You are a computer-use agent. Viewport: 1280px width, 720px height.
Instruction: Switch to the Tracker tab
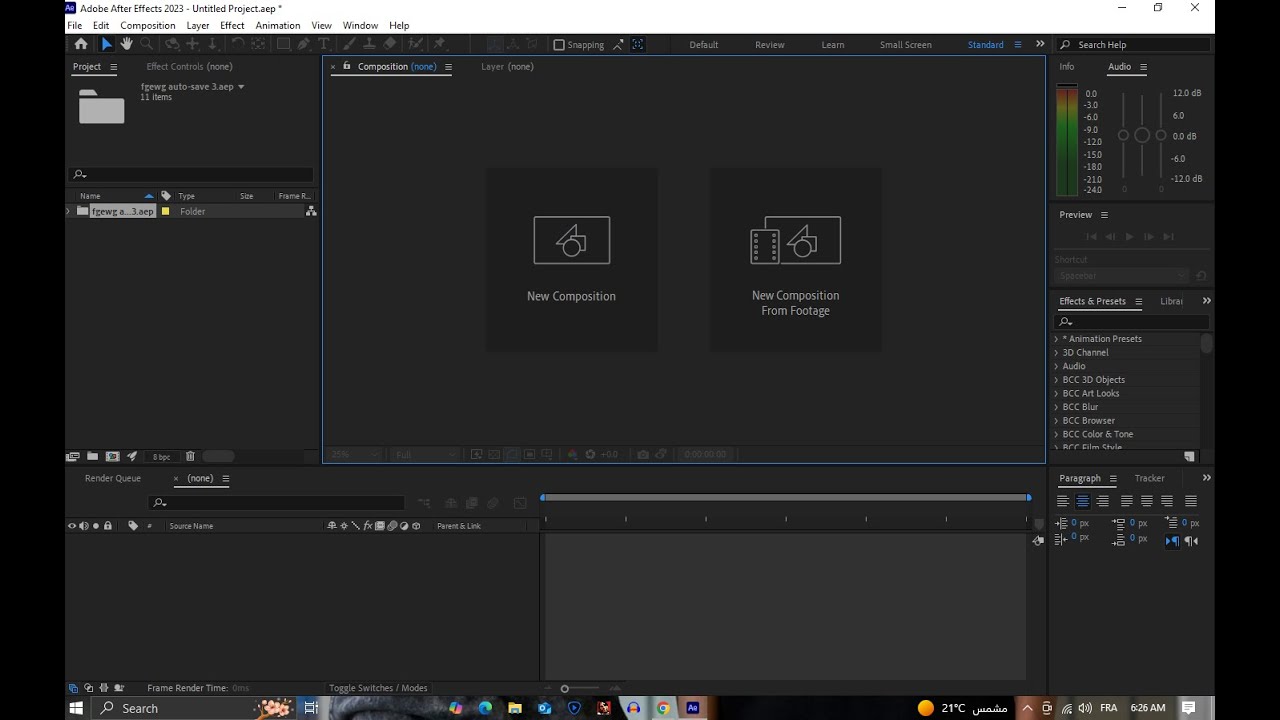pyautogui.click(x=1150, y=479)
